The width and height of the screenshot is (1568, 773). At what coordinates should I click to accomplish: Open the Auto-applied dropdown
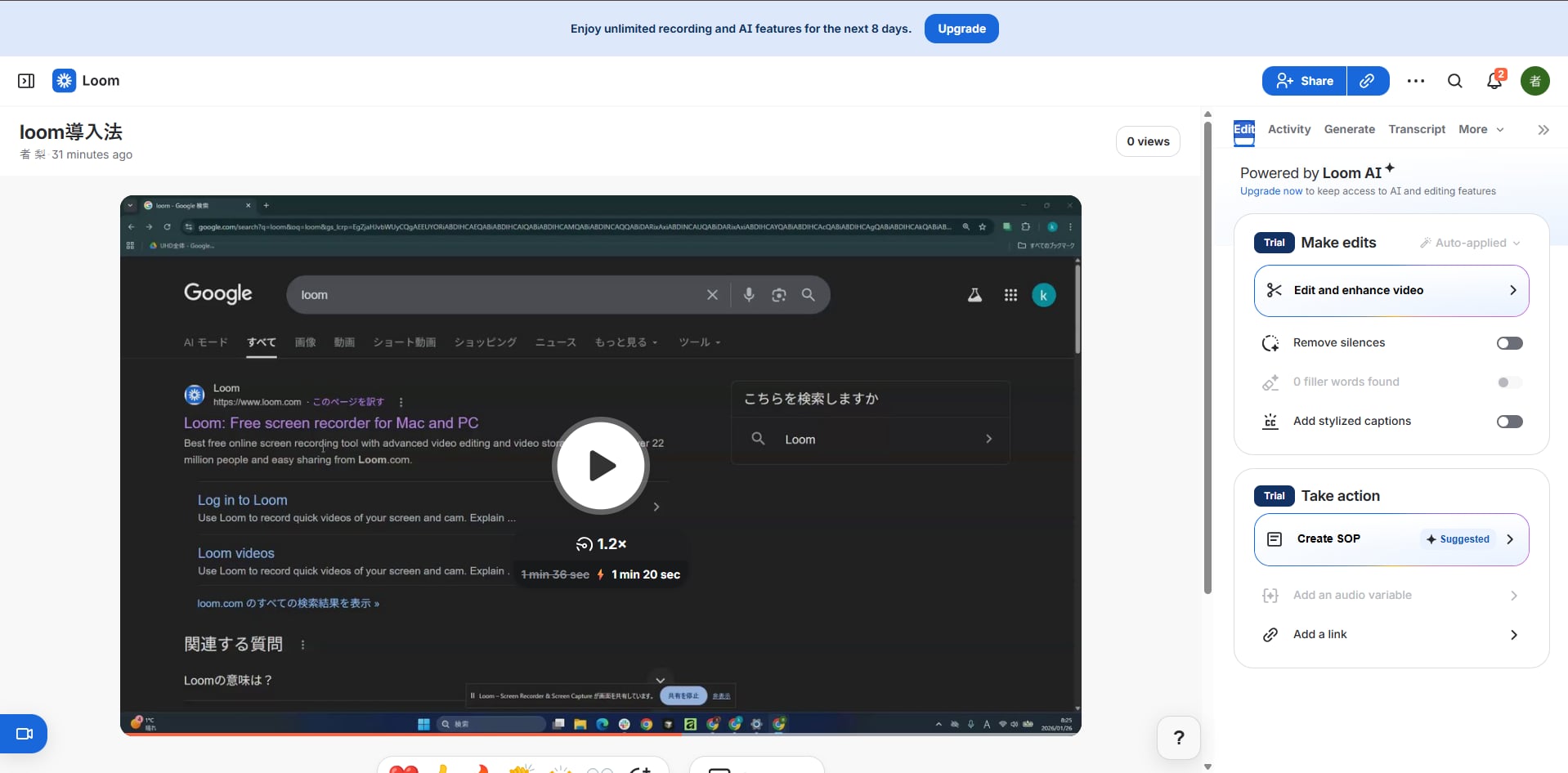pos(1470,243)
